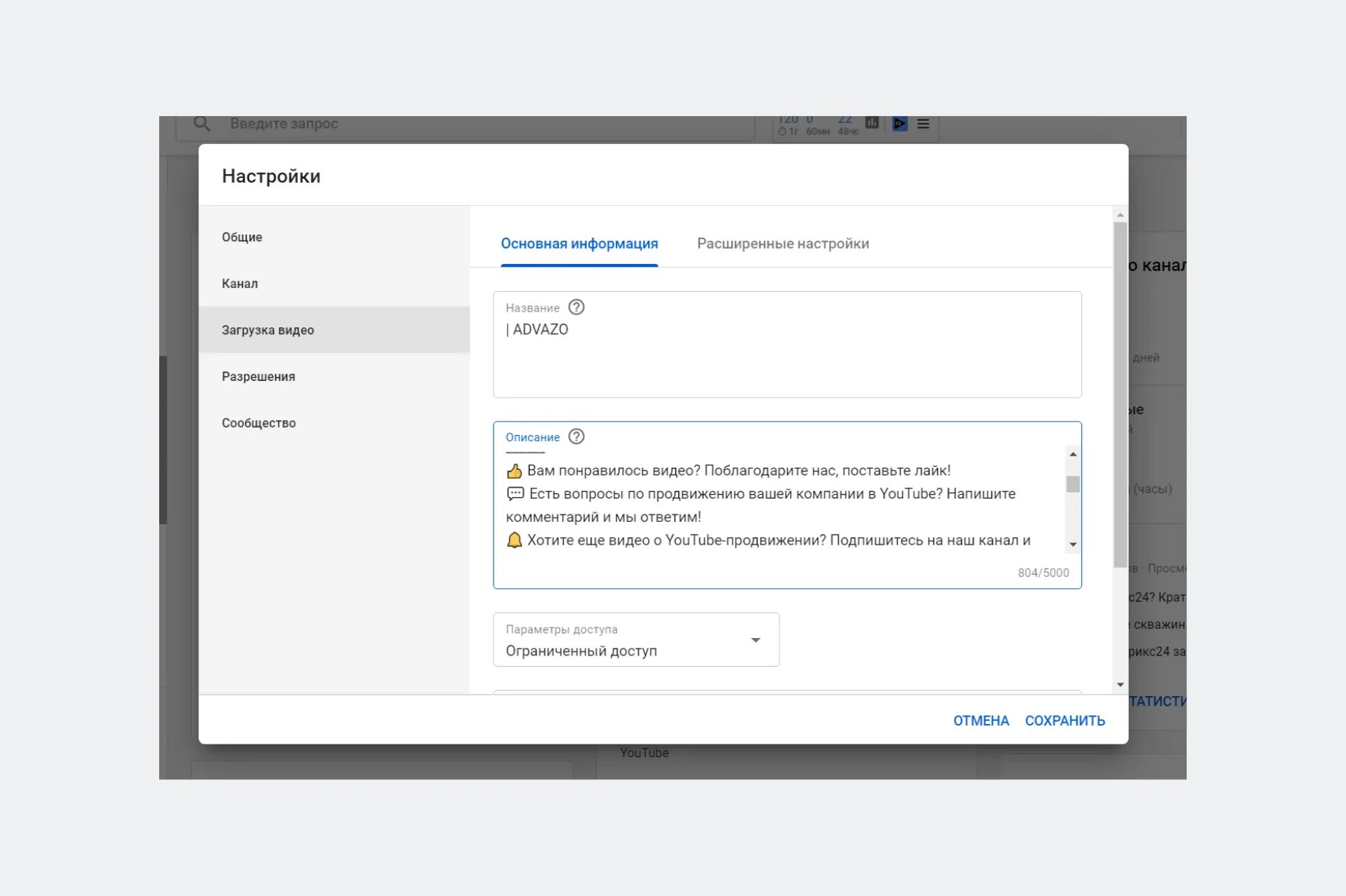Click the description scroll up arrow

tap(1073, 454)
